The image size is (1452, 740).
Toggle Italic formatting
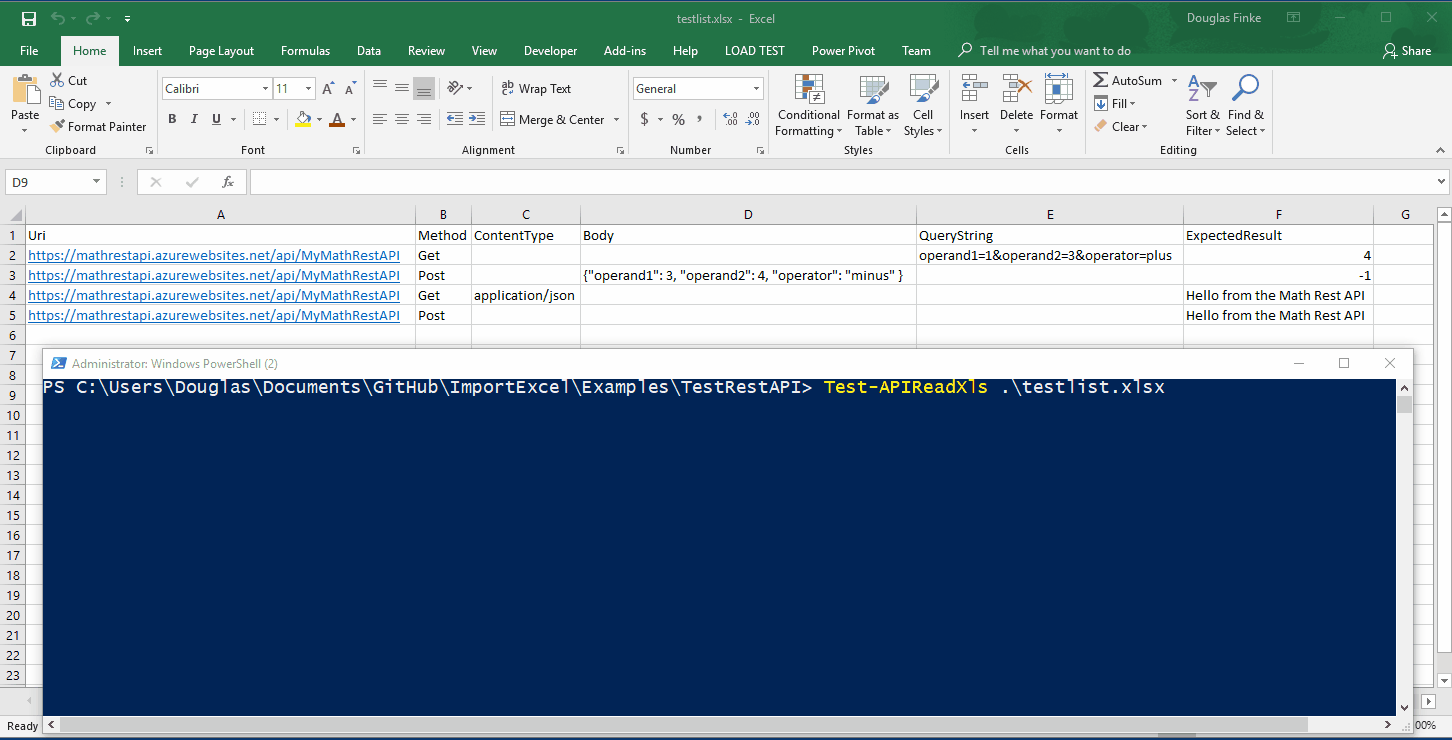point(194,120)
